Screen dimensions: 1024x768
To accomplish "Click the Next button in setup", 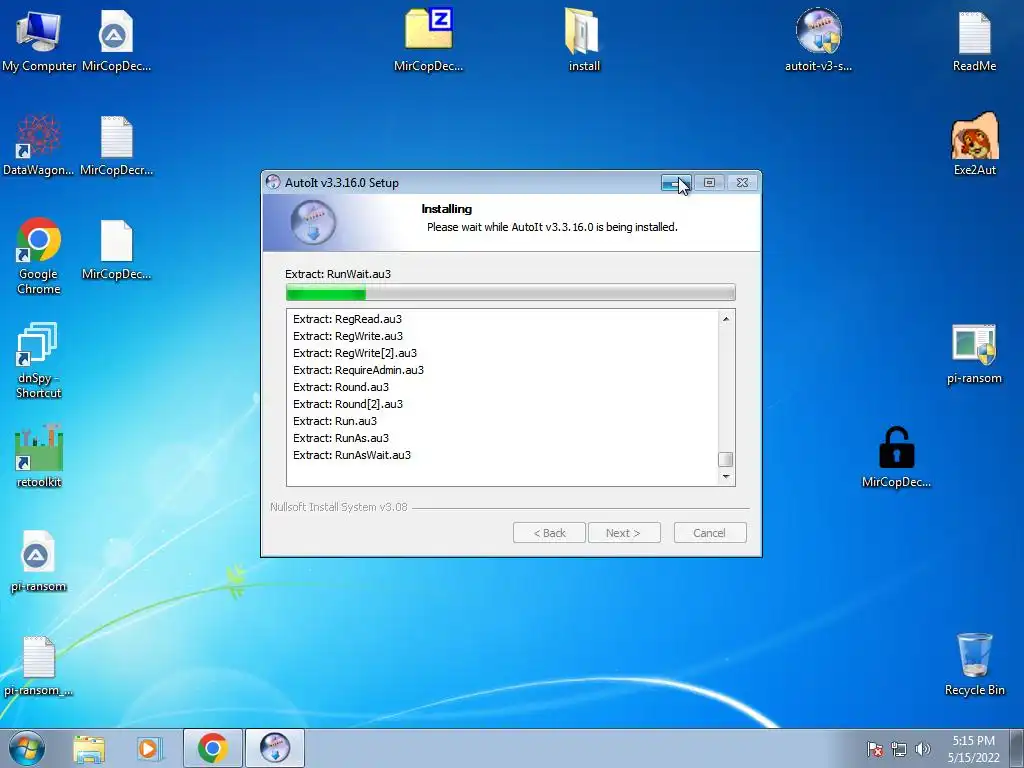I will [x=624, y=533].
